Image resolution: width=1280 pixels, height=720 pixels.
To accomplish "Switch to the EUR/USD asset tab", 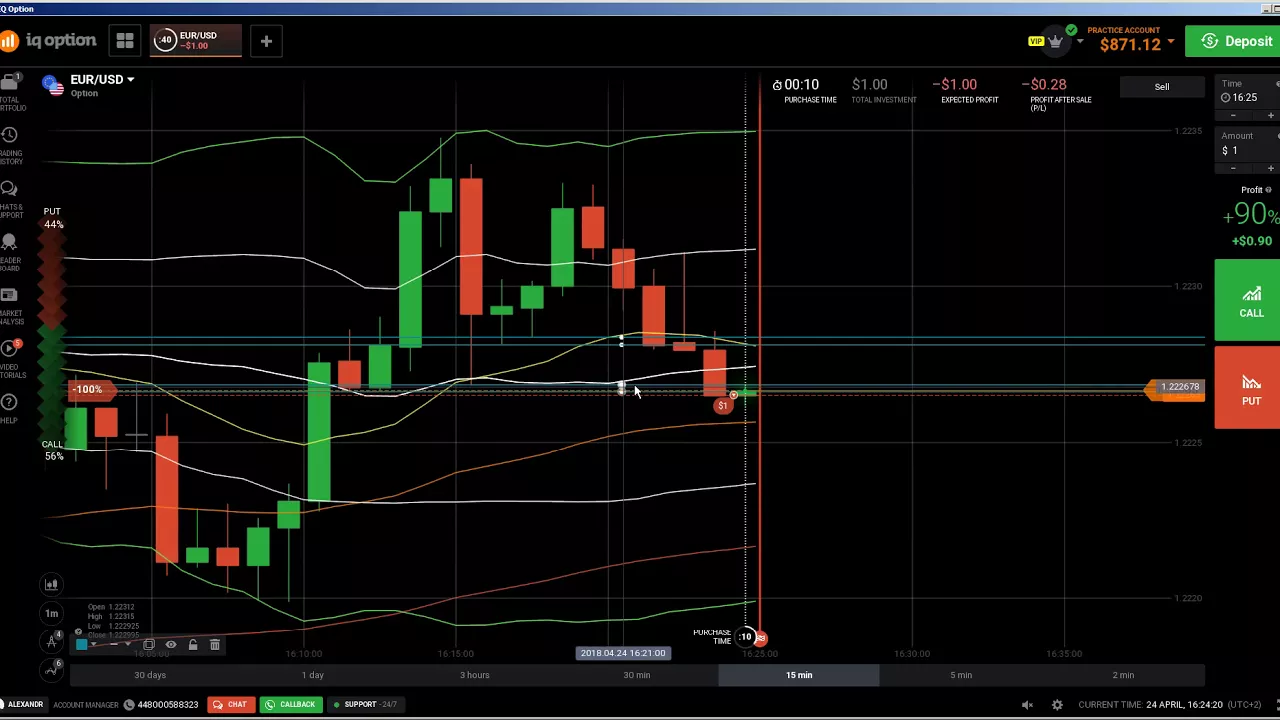I will point(196,41).
